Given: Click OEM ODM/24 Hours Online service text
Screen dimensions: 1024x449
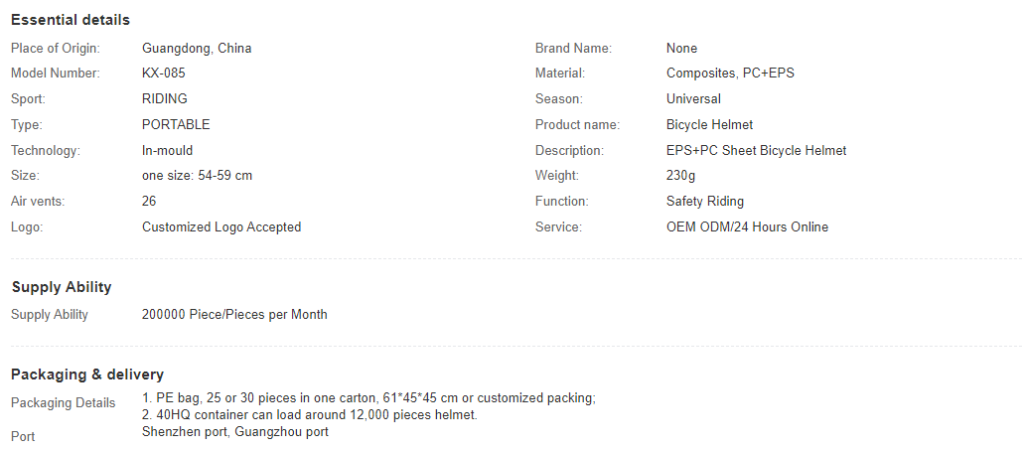Looking at the screenshot, I should tap(747, 227).
